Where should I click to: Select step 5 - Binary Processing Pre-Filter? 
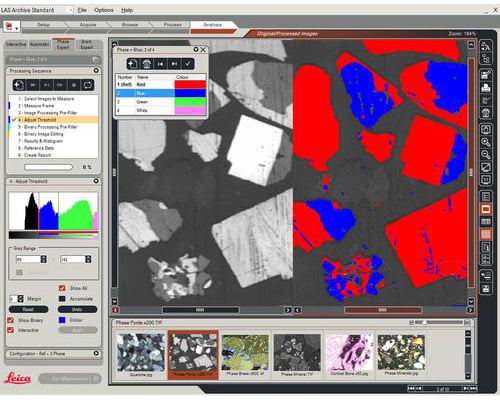53,127
